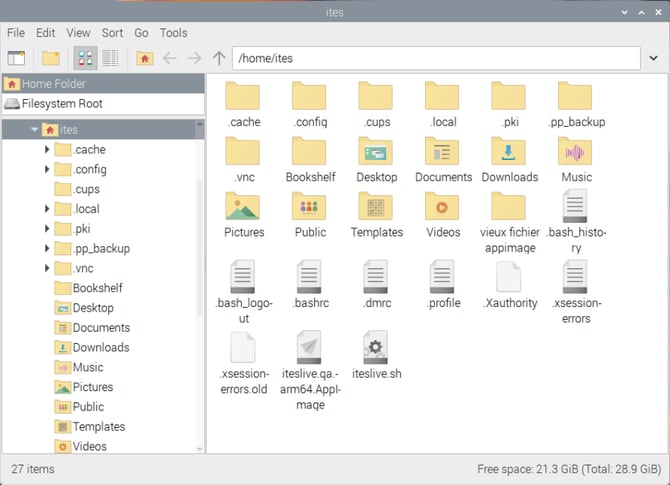
Task: Click Home Folder in the places list
Action: 54,84
